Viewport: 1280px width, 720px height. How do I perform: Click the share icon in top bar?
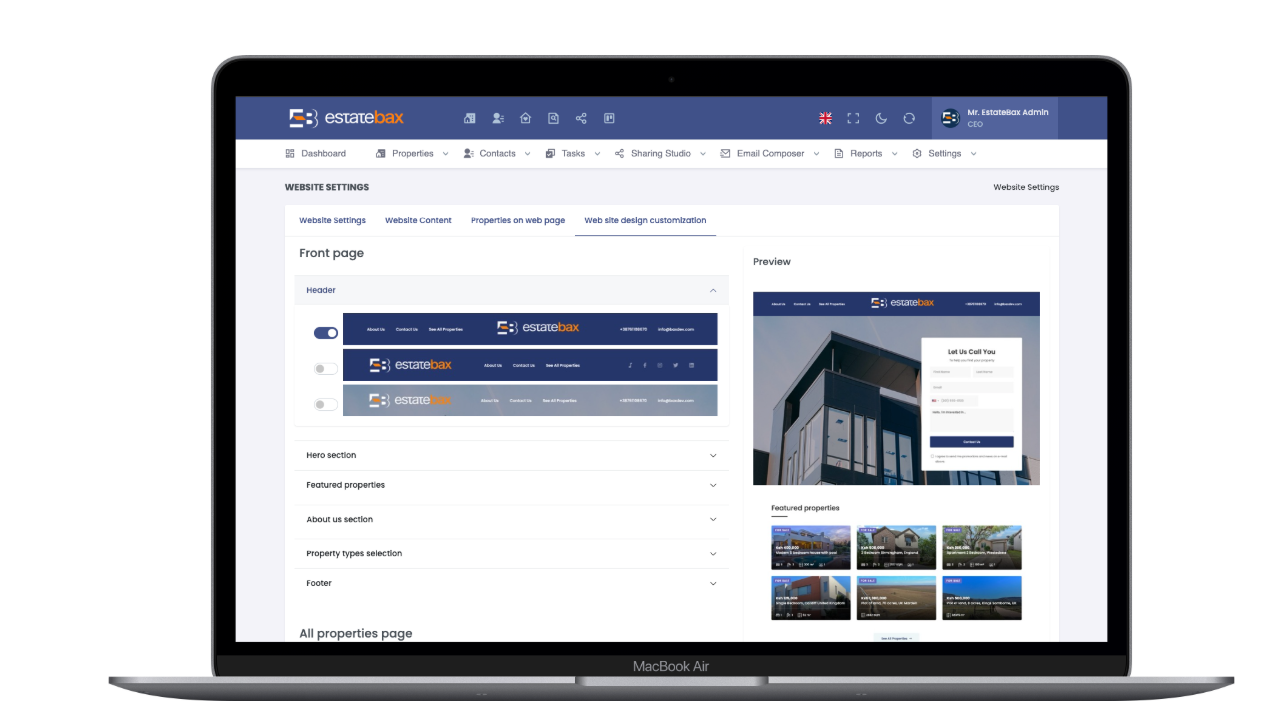[581, 118]
